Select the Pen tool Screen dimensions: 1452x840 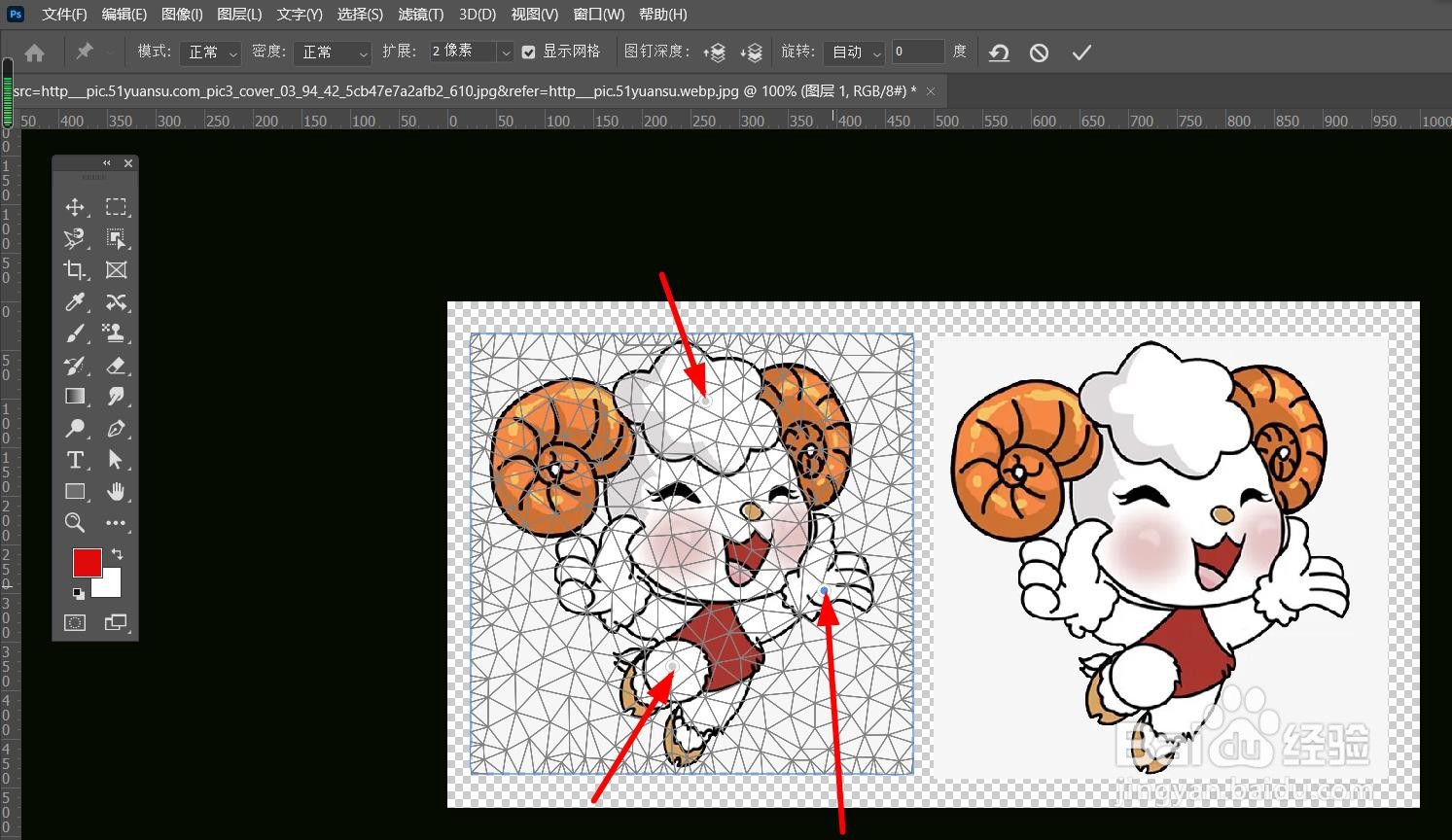tap(116, 429)
